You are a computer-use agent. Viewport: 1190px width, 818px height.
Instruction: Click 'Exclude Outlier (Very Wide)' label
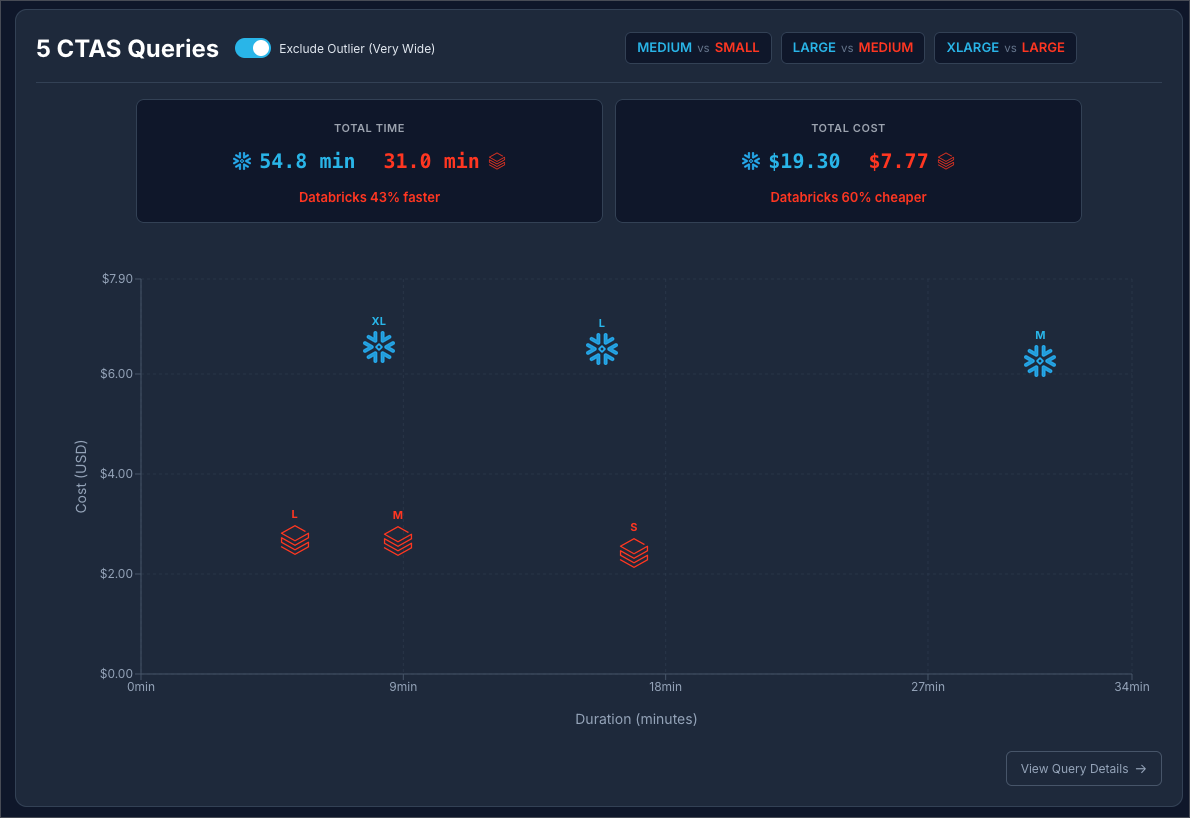tap(357, 49)
